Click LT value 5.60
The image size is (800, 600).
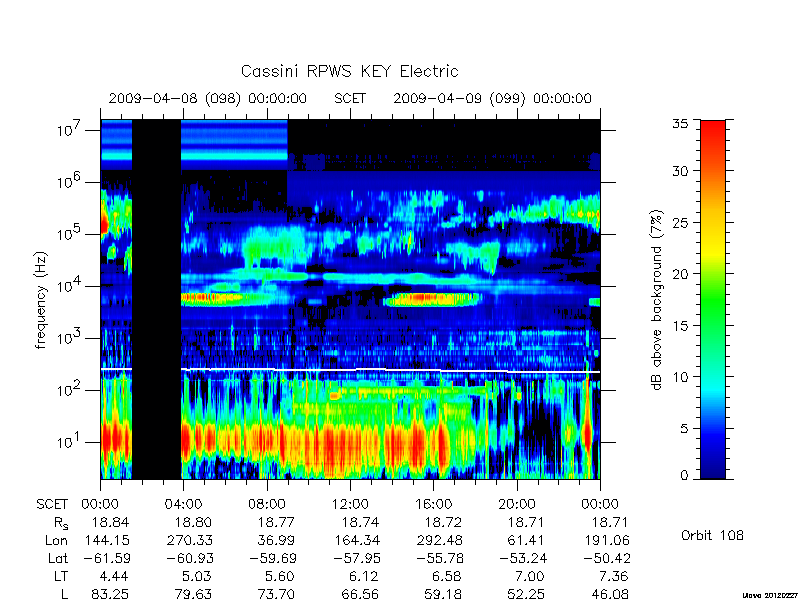[280, 576]
